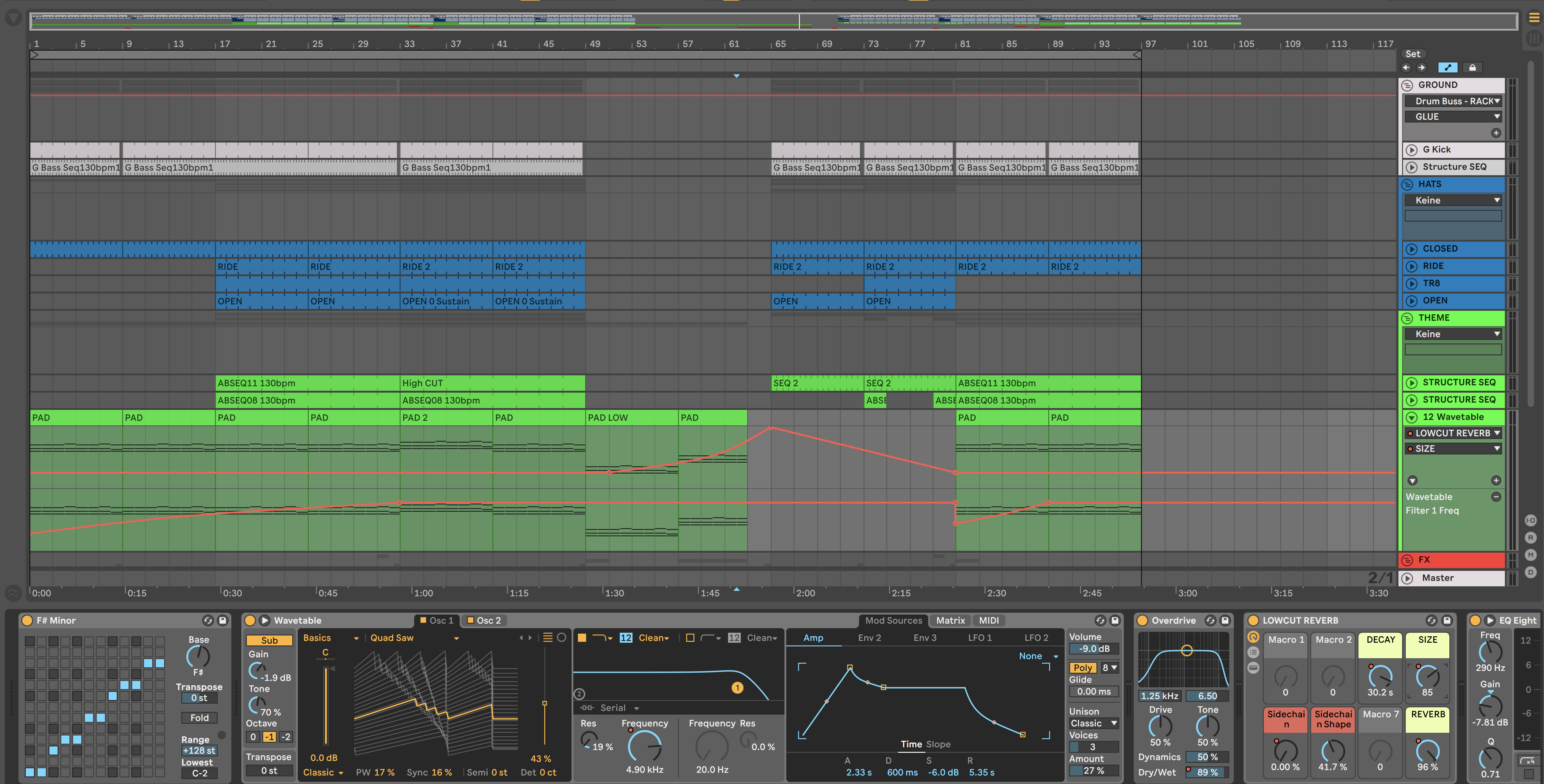
Task: Click the next locator arrow button
Action: 1421,68
